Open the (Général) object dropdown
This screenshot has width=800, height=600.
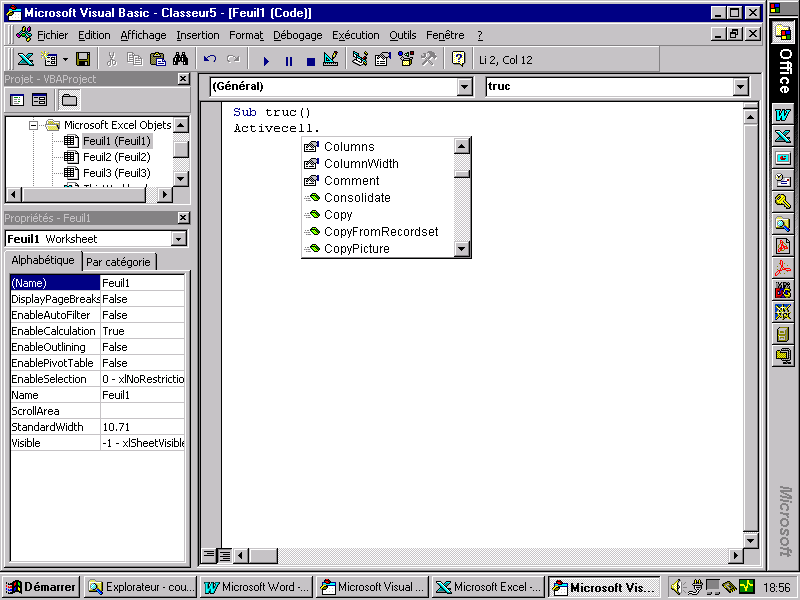tap(464, 87)
